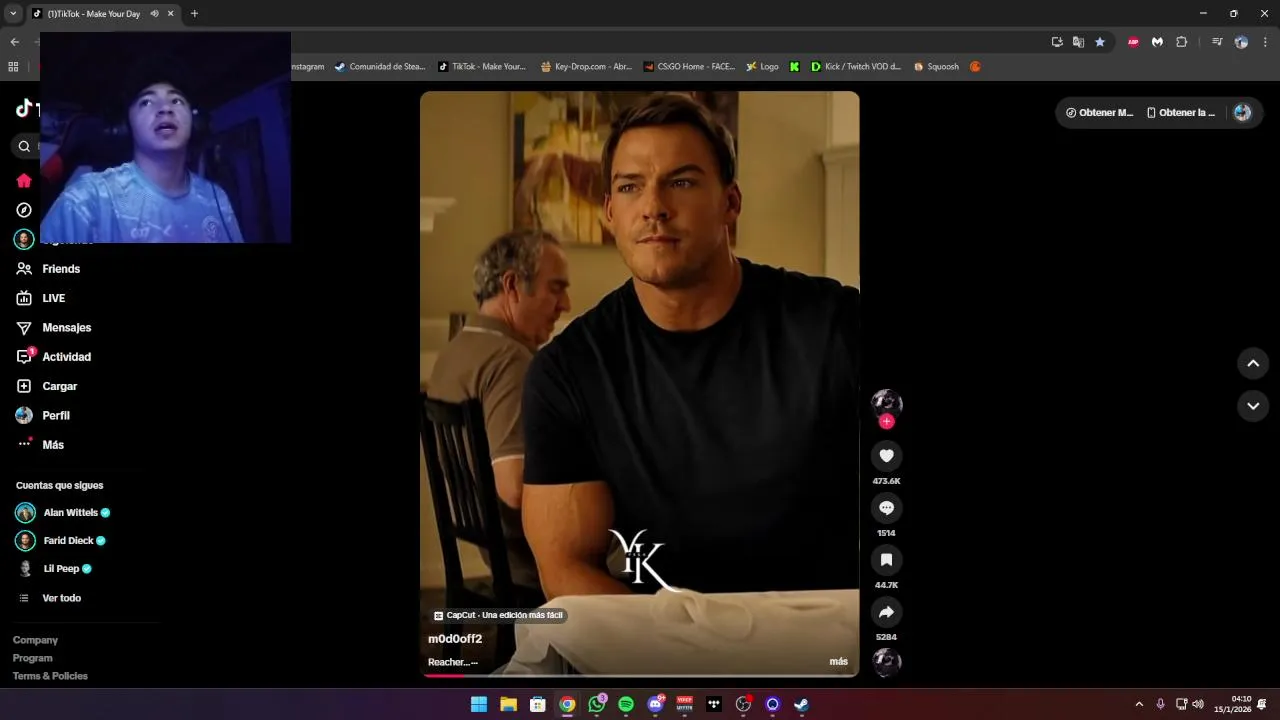Open the comments bubble icon
This screenshot has height=720, width=1280.
pyautogui.click(x=886, y=508)
